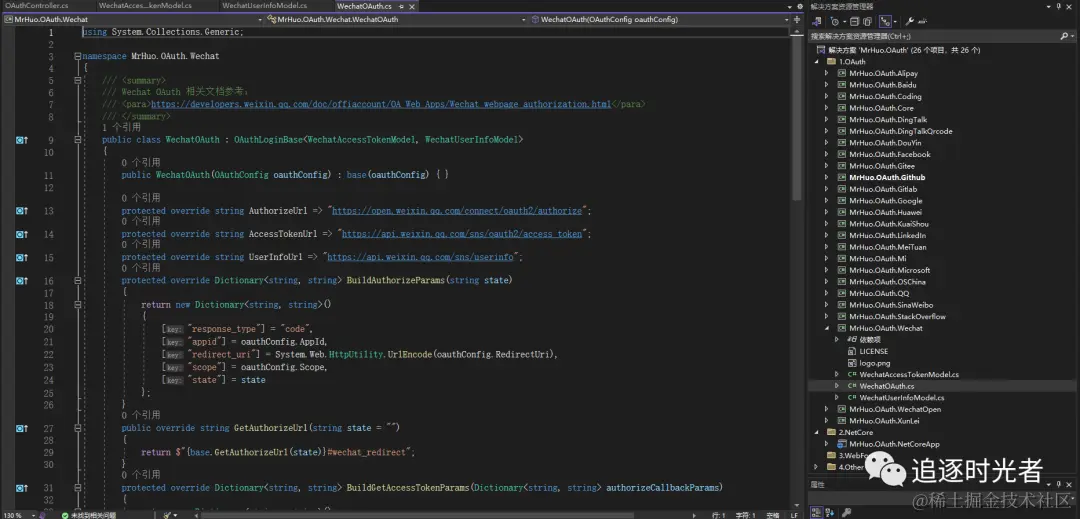This screenshot has width=1080, height=519.
Task: Open the MrHuo.OAuth.Wechat.WechatOAuth type dropdown
Action: [398, 19]
